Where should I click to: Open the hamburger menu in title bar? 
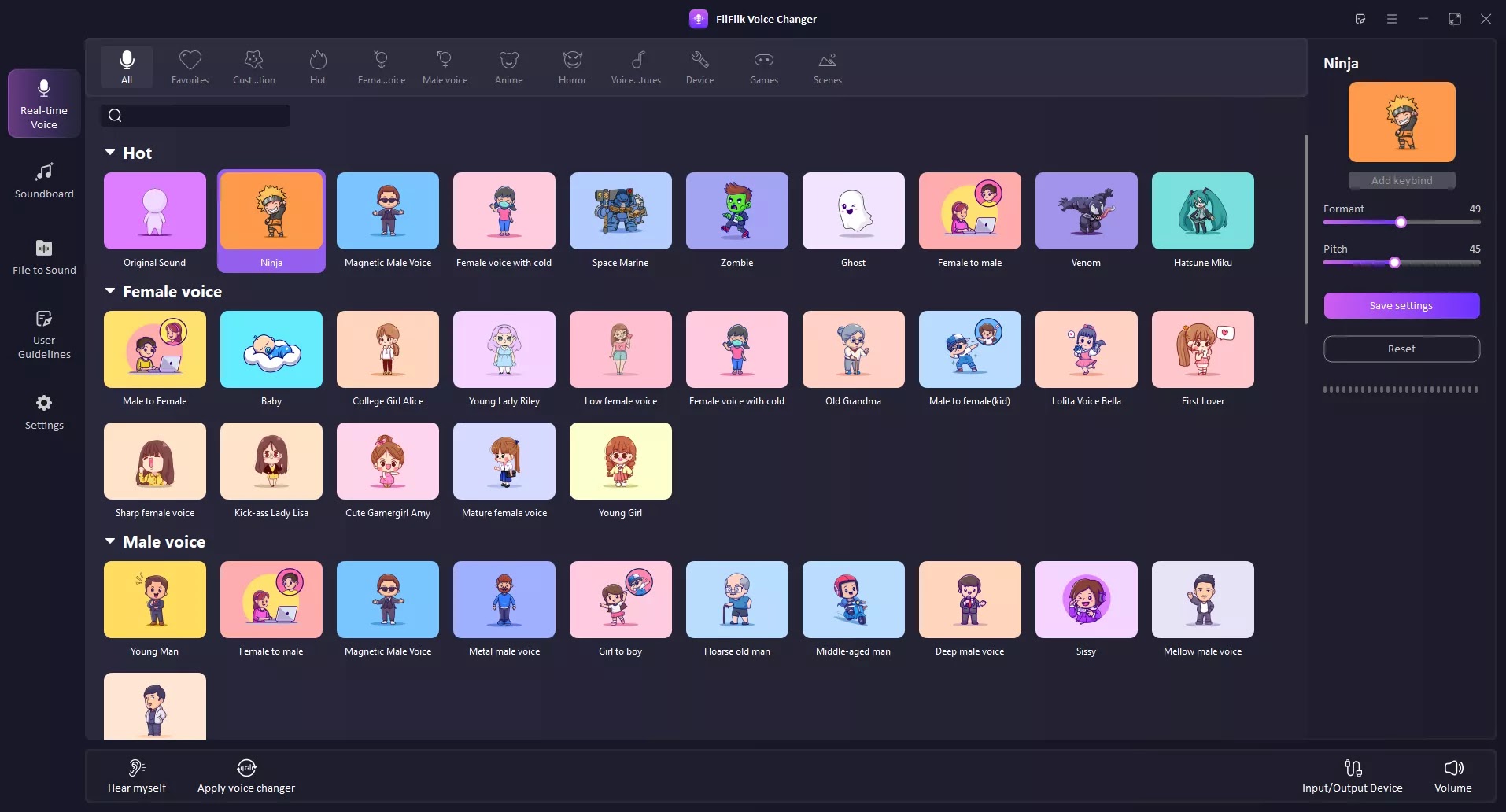(x=1392, y=19)
